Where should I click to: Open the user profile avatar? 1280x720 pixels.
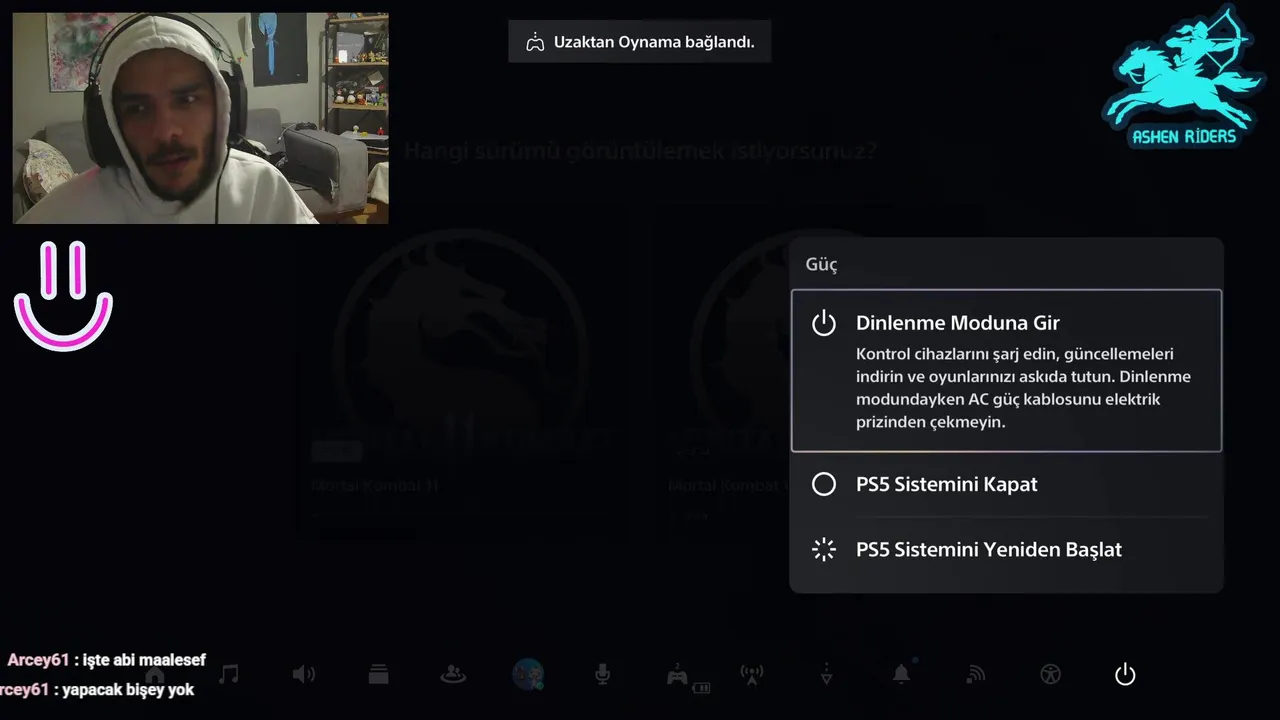[x=528, y=674]
